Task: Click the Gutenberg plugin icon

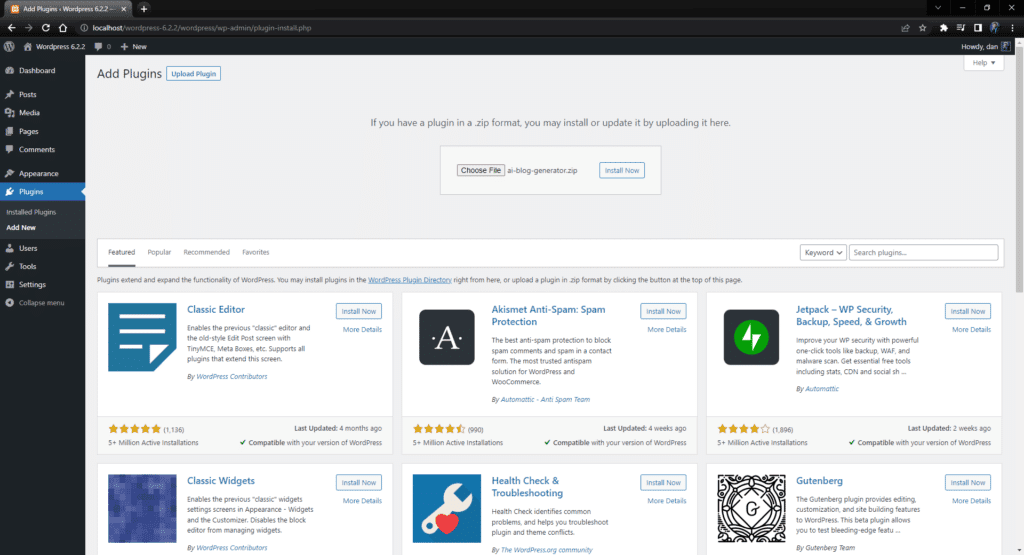Action: click(x=751, y=509)
